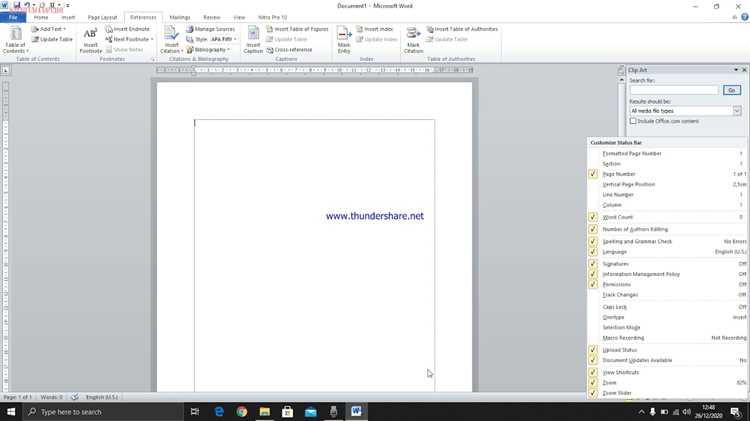Image resolution: width=750 pixels, height=421 pixels.
Task: Open the Windows Start menu
Action: tap(11, 411)
